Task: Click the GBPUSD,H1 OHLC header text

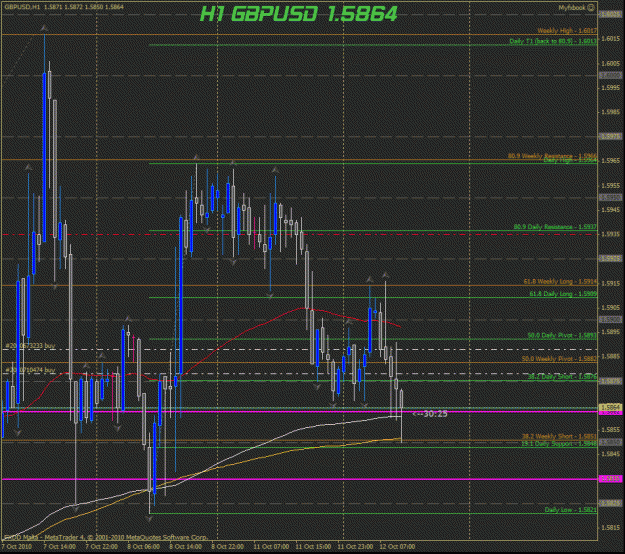Action: (64, 7)
